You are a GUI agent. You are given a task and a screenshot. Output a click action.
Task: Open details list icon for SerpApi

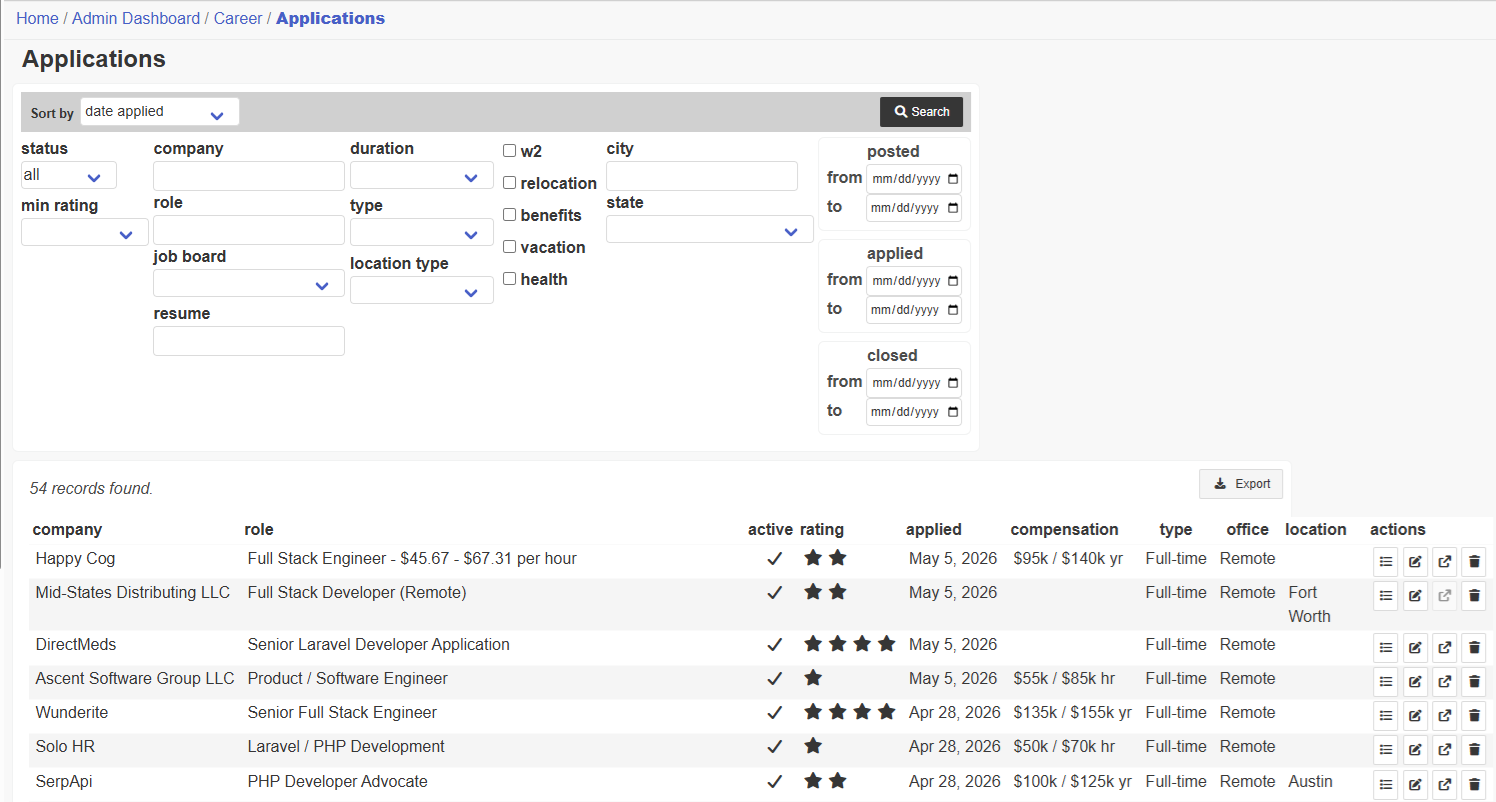point(1386,785)
